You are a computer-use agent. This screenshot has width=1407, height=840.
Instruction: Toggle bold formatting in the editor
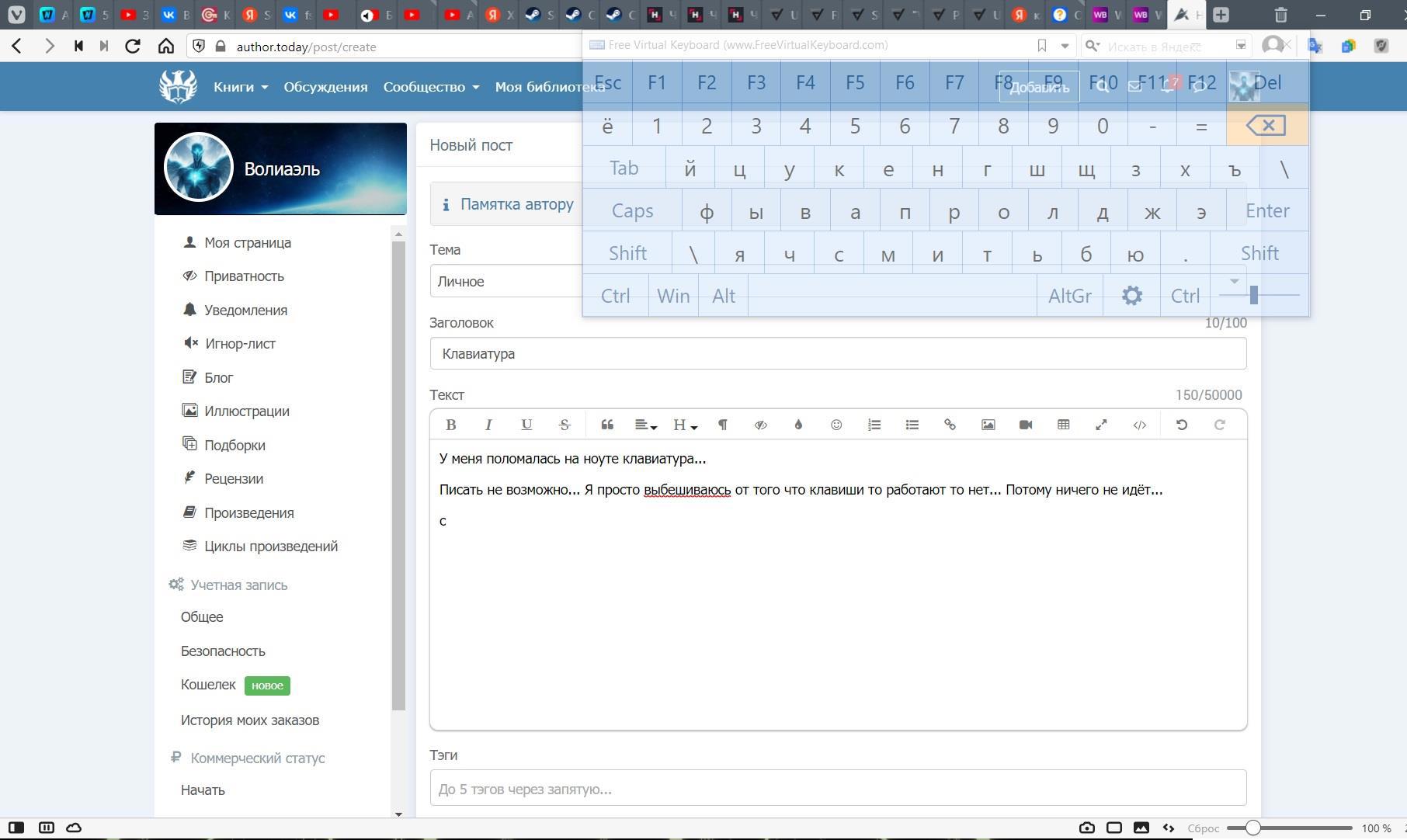click(x=450, y=425)
